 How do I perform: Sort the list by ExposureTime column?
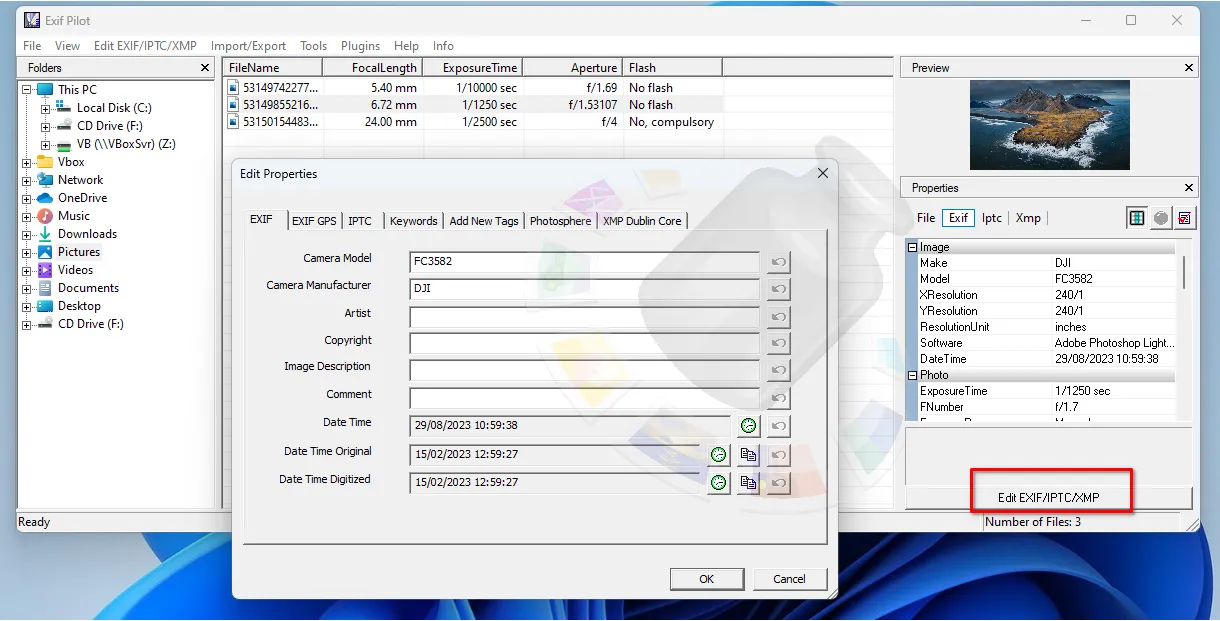[x=472, y=68]
